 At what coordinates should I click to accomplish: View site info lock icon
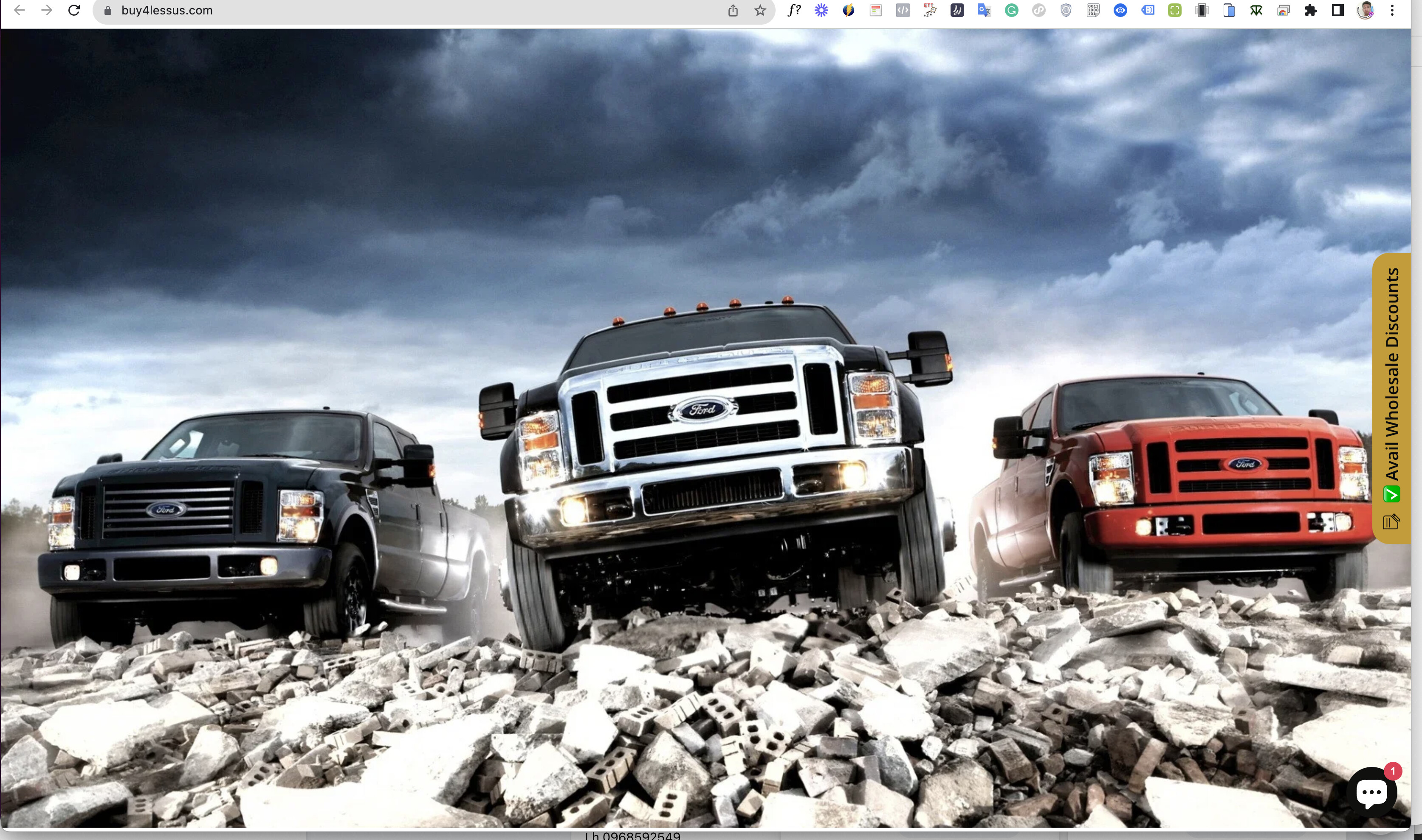point(108,10)
